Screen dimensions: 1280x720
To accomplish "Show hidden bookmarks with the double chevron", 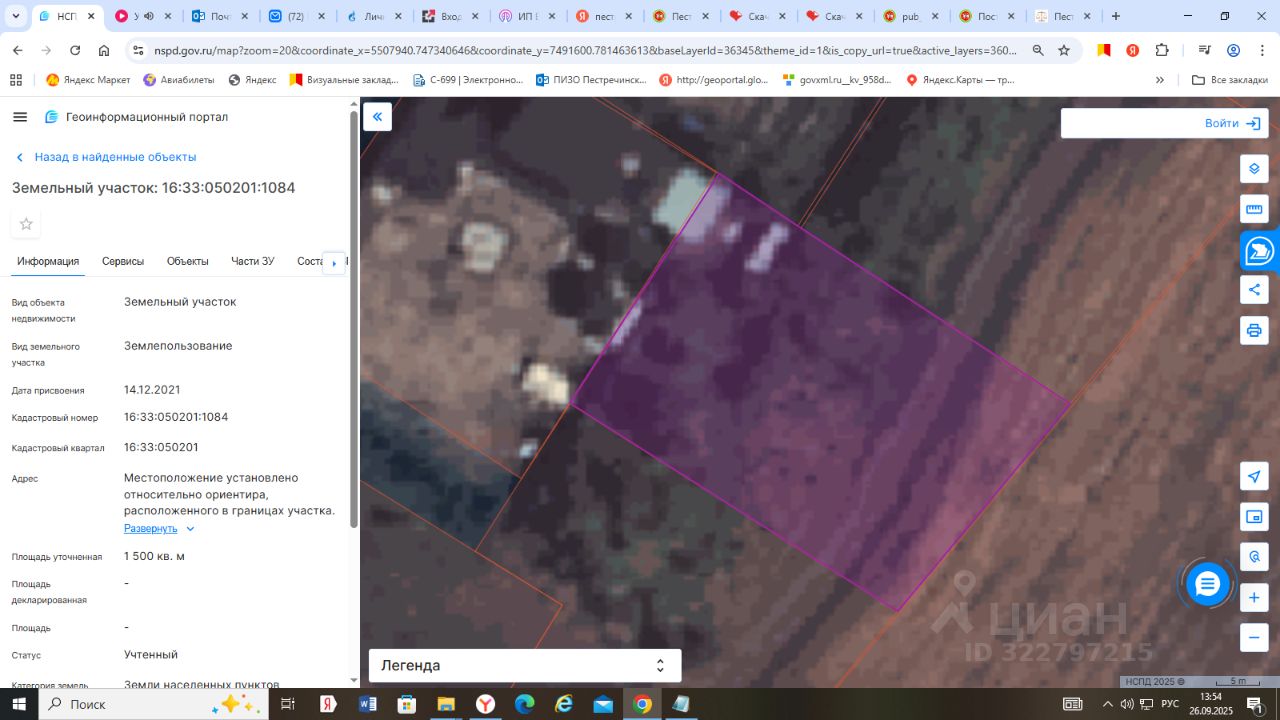I will point(1160,80).
